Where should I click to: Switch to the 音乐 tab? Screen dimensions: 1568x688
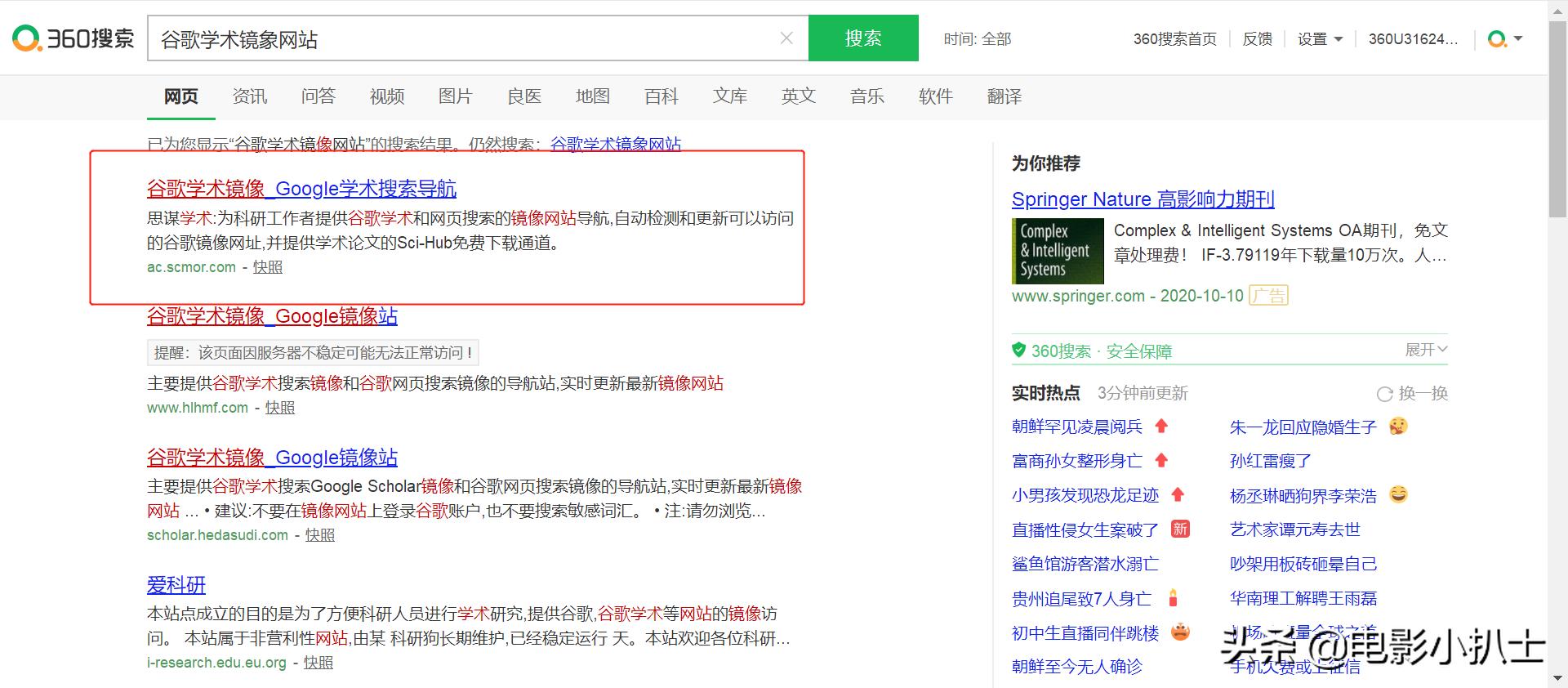867,96
